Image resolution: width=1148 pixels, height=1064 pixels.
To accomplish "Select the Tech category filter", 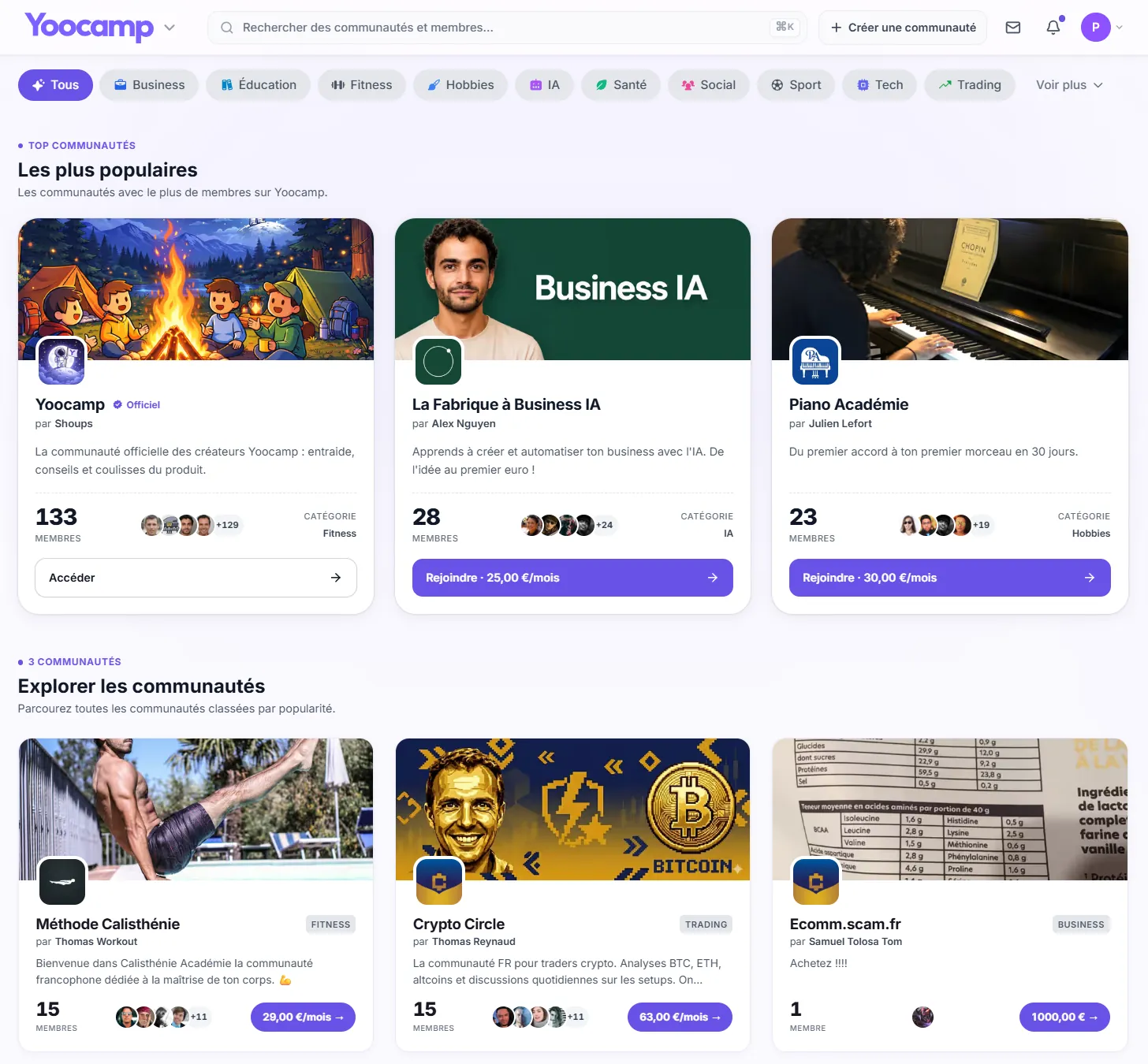I will pyautogui.click(x=880, y=85).
